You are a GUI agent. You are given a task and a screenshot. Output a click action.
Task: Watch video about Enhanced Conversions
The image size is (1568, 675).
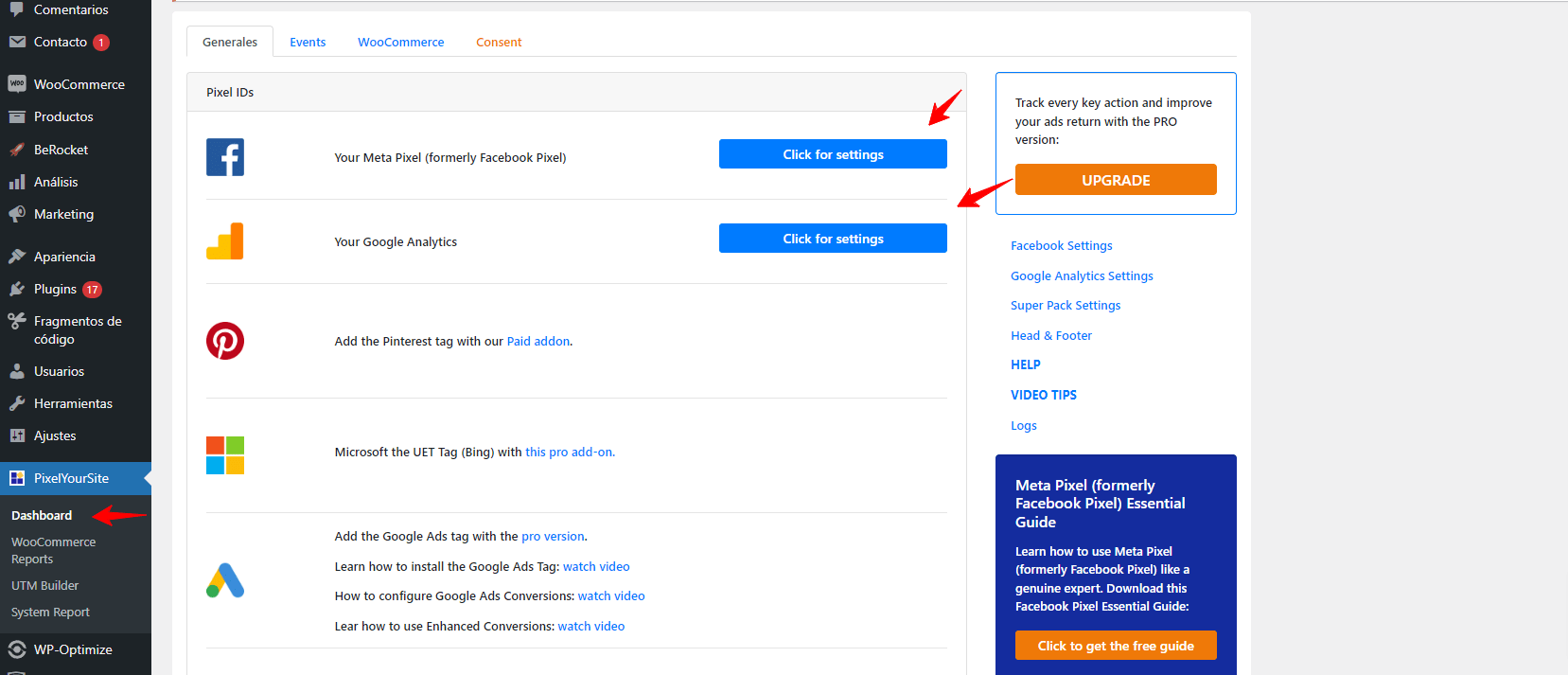click(591, 626)
